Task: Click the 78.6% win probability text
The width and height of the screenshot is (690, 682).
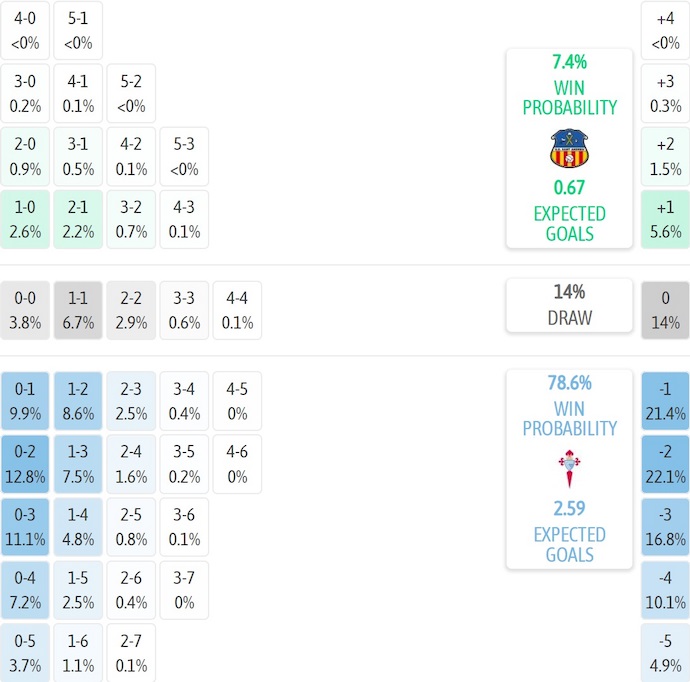Action: [569, 382]
